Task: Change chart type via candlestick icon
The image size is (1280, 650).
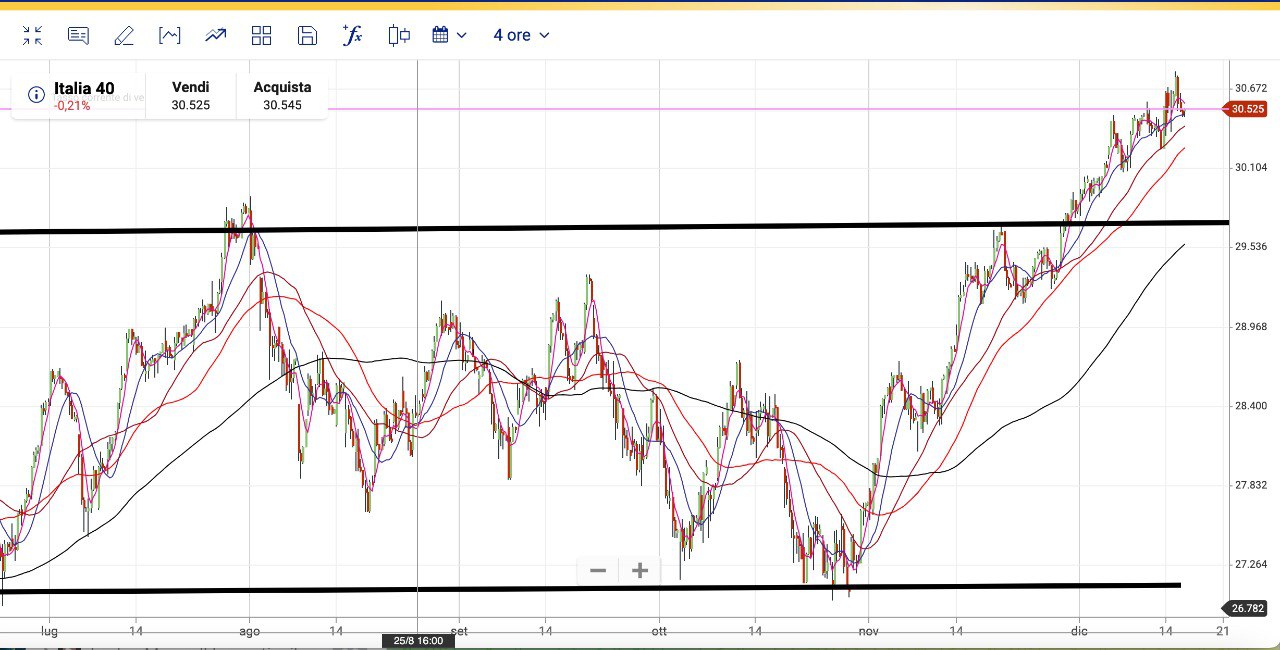Action: [x=399, y=36]
